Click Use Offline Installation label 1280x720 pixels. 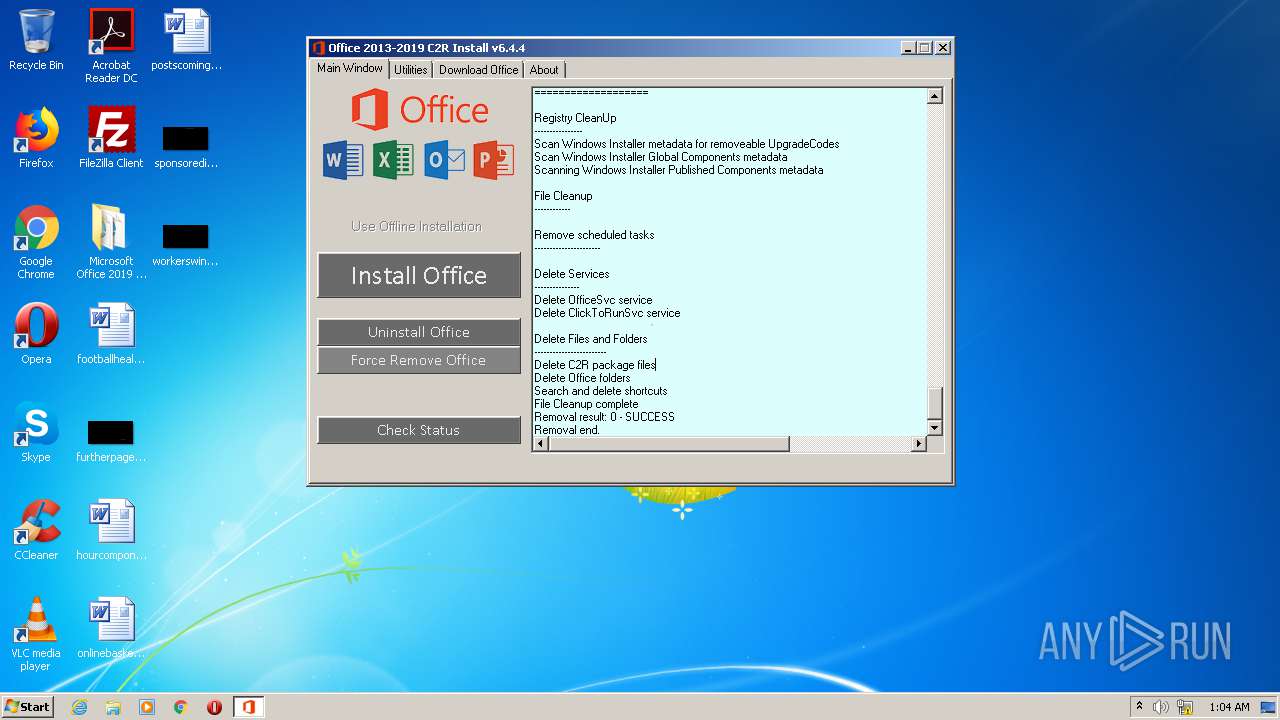pyautogui.click(x=416, y=226)
